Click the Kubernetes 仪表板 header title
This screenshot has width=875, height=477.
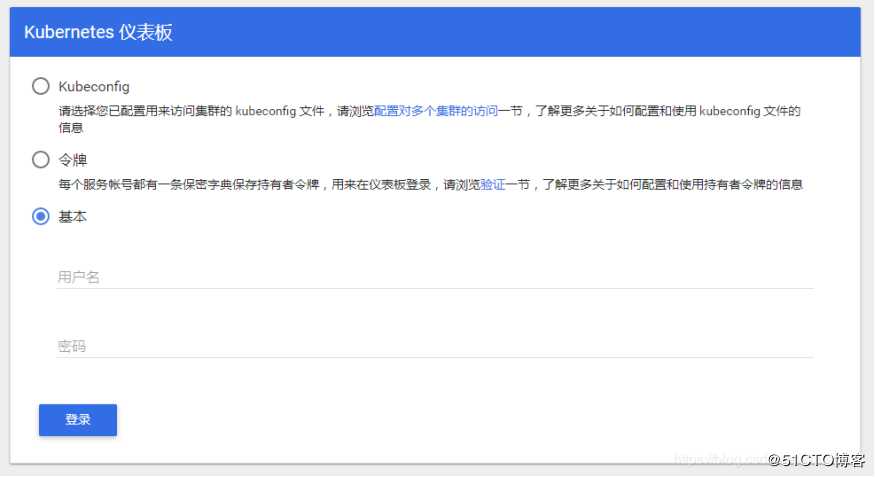[98, 32]
